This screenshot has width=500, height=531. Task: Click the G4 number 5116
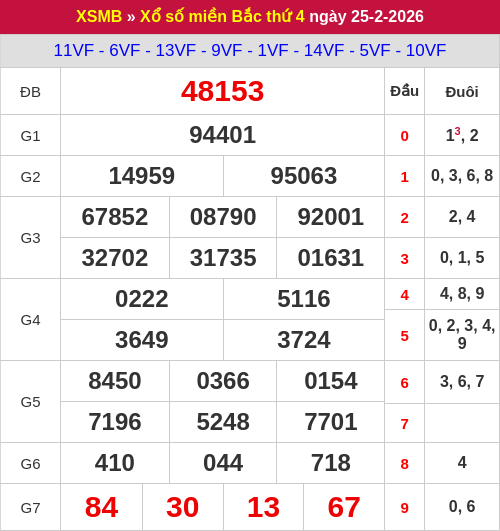point(304,299)
